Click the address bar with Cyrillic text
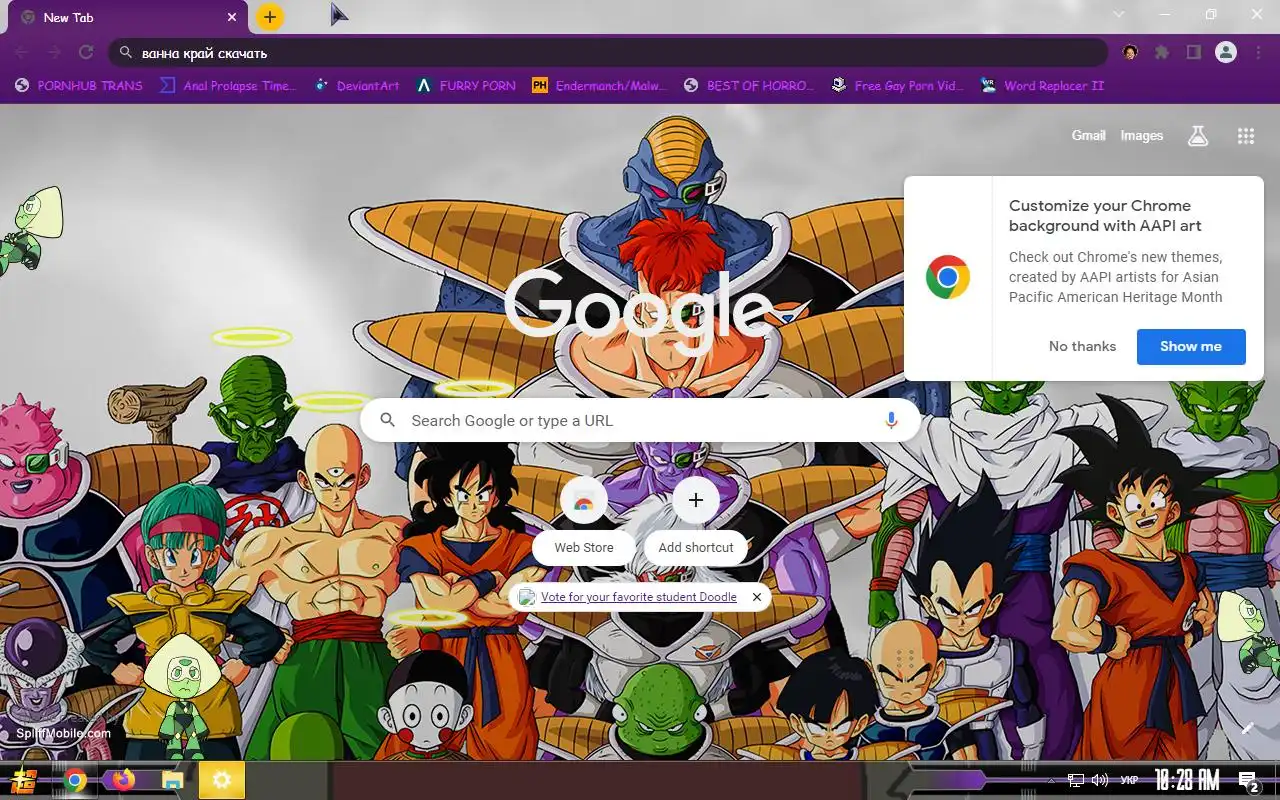1280x800 pixels. tap(609, 52)
